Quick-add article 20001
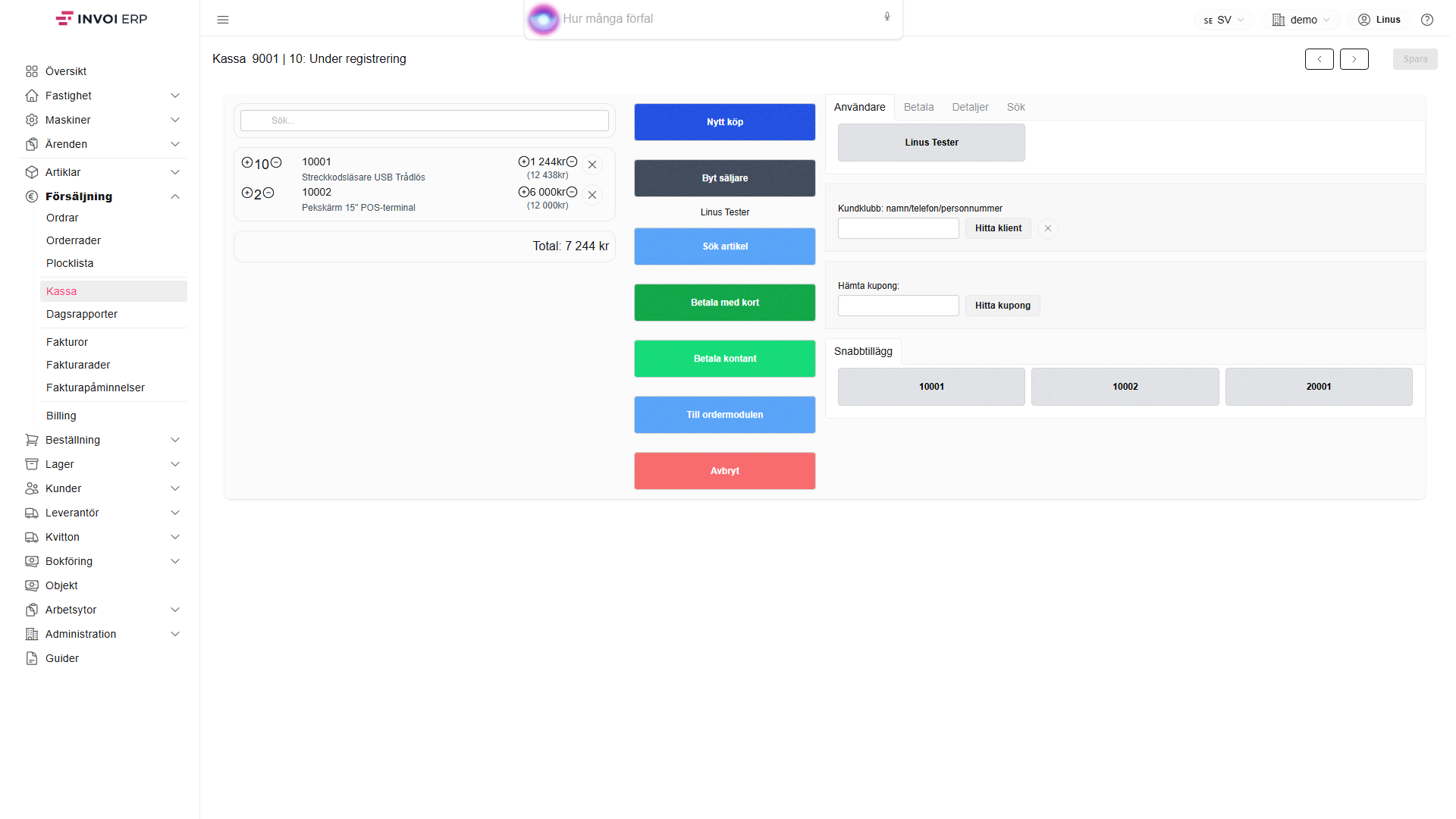Screen dimensions: 1456x819 pos(1318,387)
